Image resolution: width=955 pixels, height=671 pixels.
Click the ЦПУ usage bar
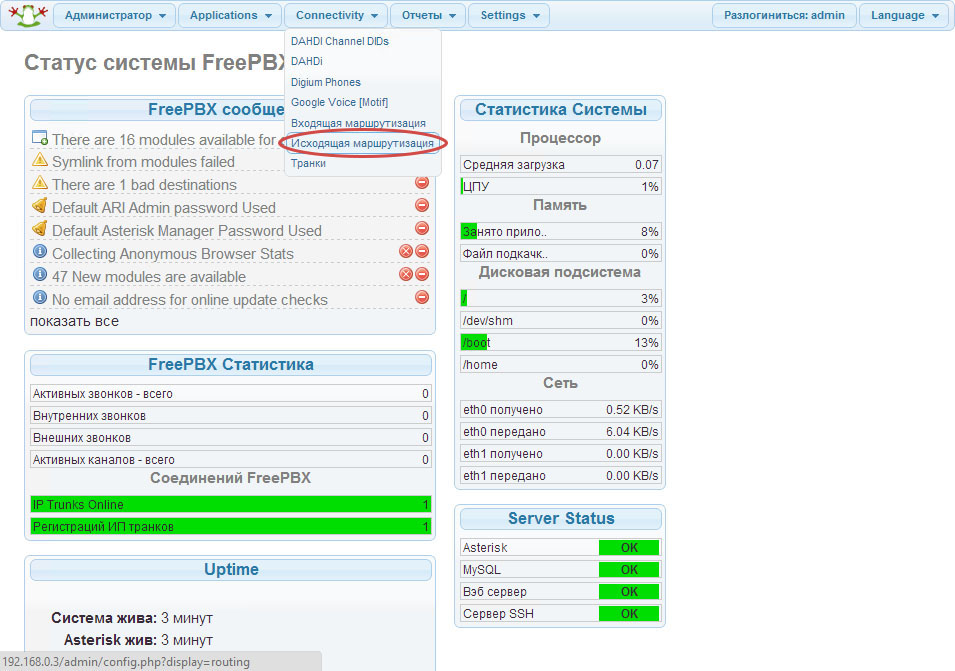560,186
